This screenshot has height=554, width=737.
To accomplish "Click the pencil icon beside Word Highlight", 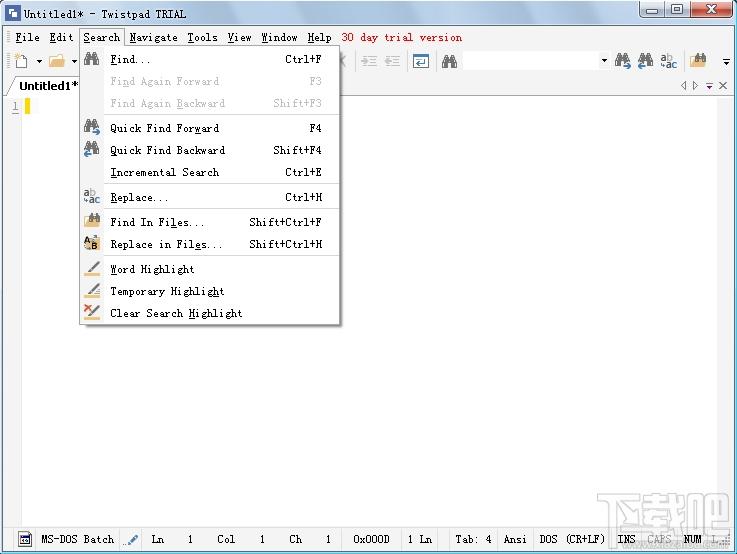I will pyautogui.click(x=92, y=268).
